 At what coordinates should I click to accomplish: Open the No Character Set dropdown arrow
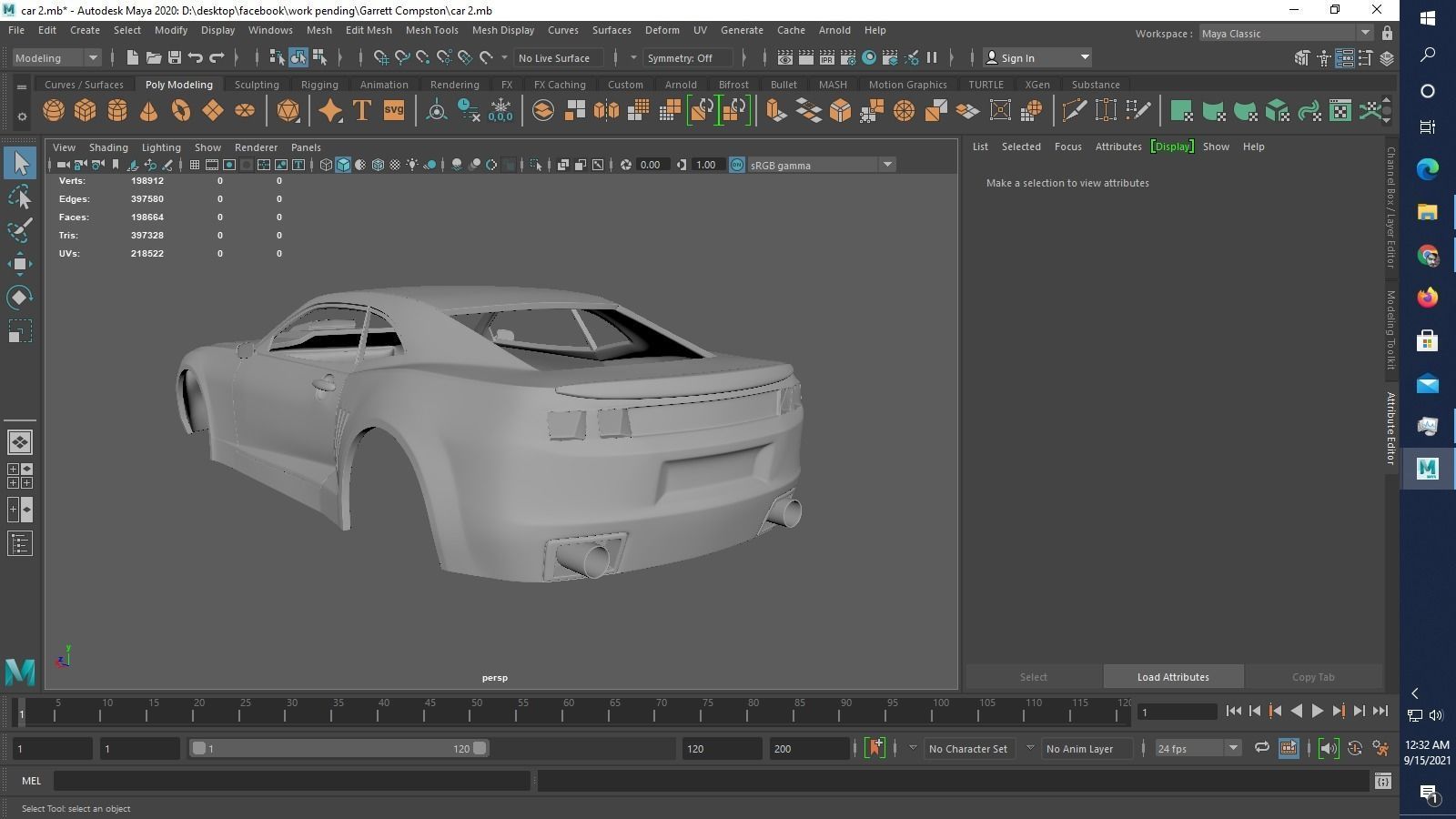(913, 748)
